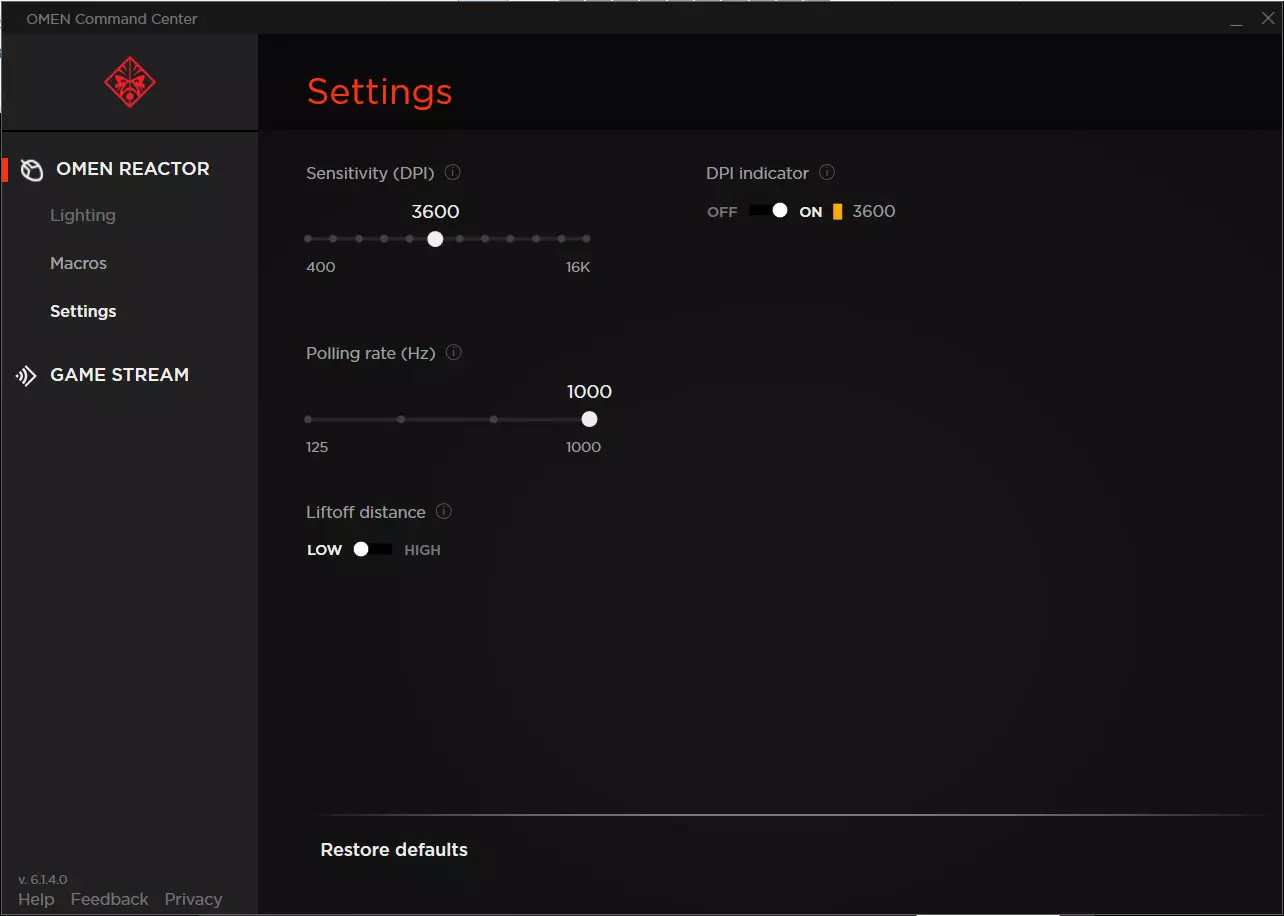1284x916 pixels.
Task: Toggle the DPI indicator switch off
Action: pyautogui.click(x=768, y=211)
